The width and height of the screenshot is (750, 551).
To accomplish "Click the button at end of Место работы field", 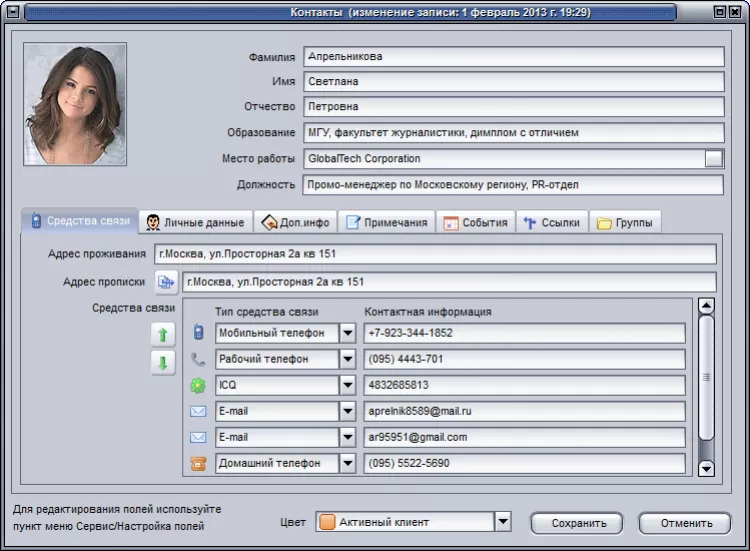I will pyautogui.click(x=713, y=159).
